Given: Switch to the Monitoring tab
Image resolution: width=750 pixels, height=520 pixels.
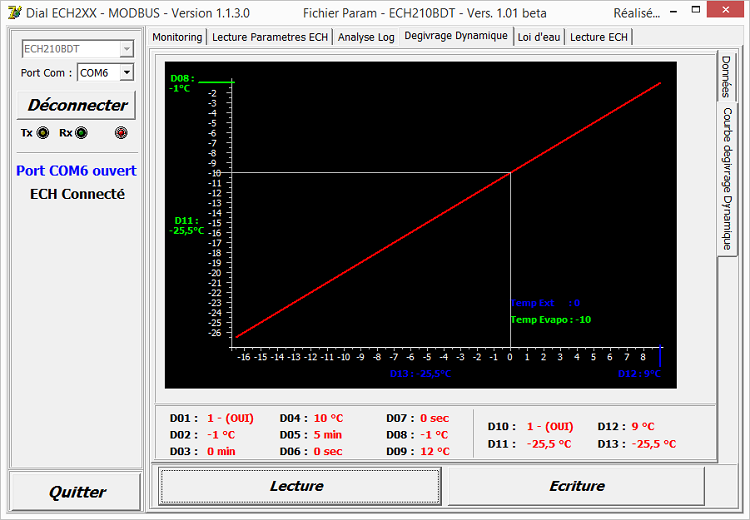Looking at the screenshot, I should pyautogui.click(x=177, y=37).
